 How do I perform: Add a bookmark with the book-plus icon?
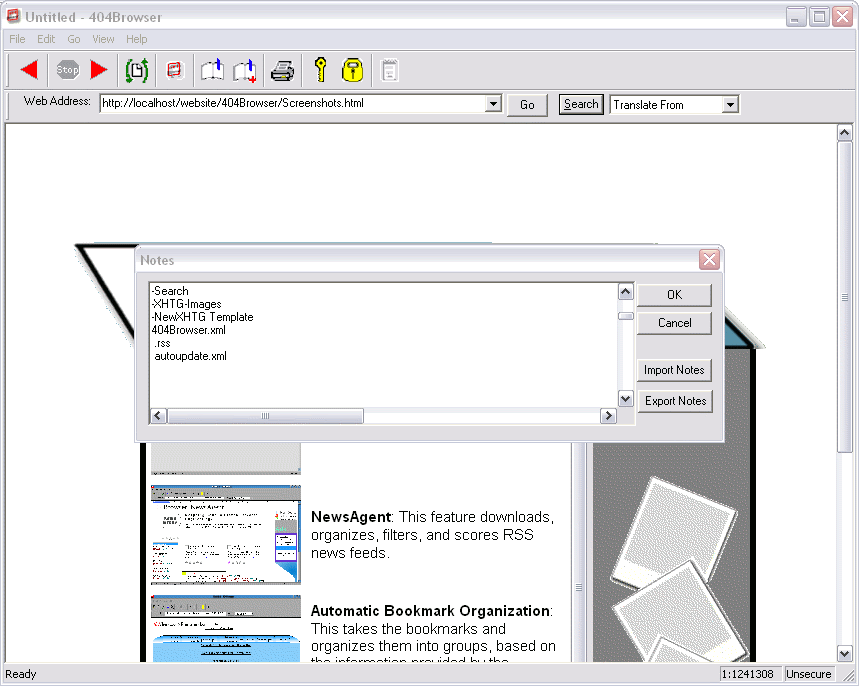244,71
